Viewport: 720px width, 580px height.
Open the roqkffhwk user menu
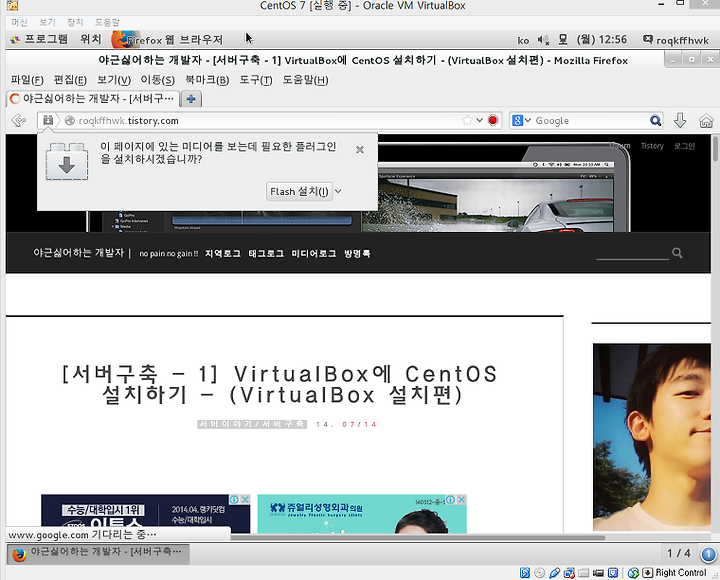coord(676,40)
